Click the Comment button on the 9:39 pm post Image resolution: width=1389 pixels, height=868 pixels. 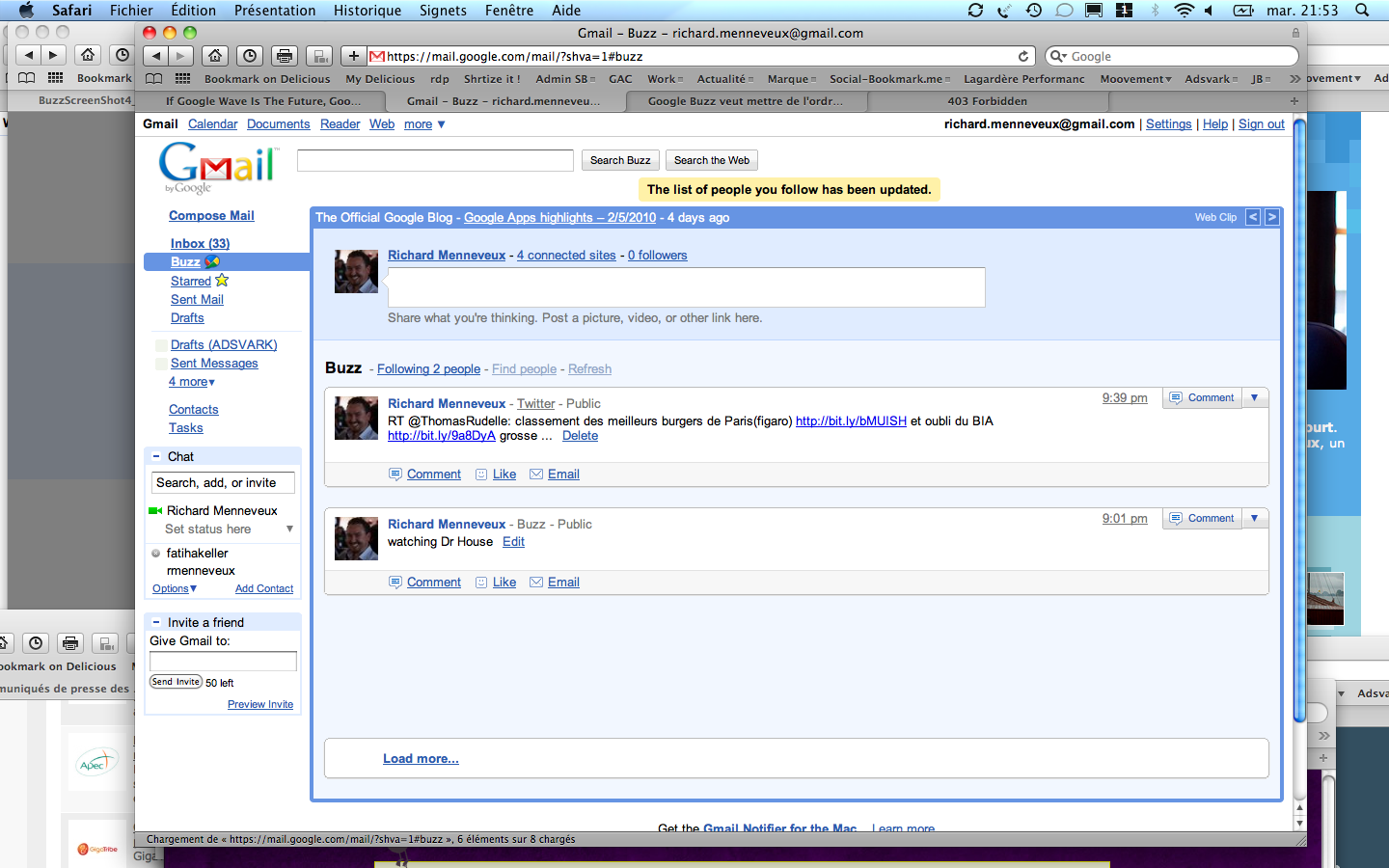[x=1202, y=397]
